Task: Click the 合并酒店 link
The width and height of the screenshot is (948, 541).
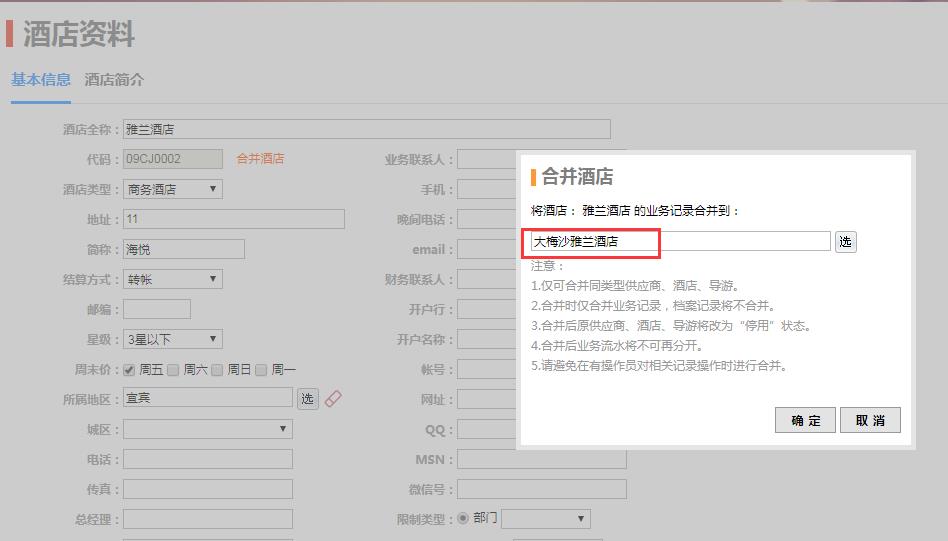Action: pos(260,159)
